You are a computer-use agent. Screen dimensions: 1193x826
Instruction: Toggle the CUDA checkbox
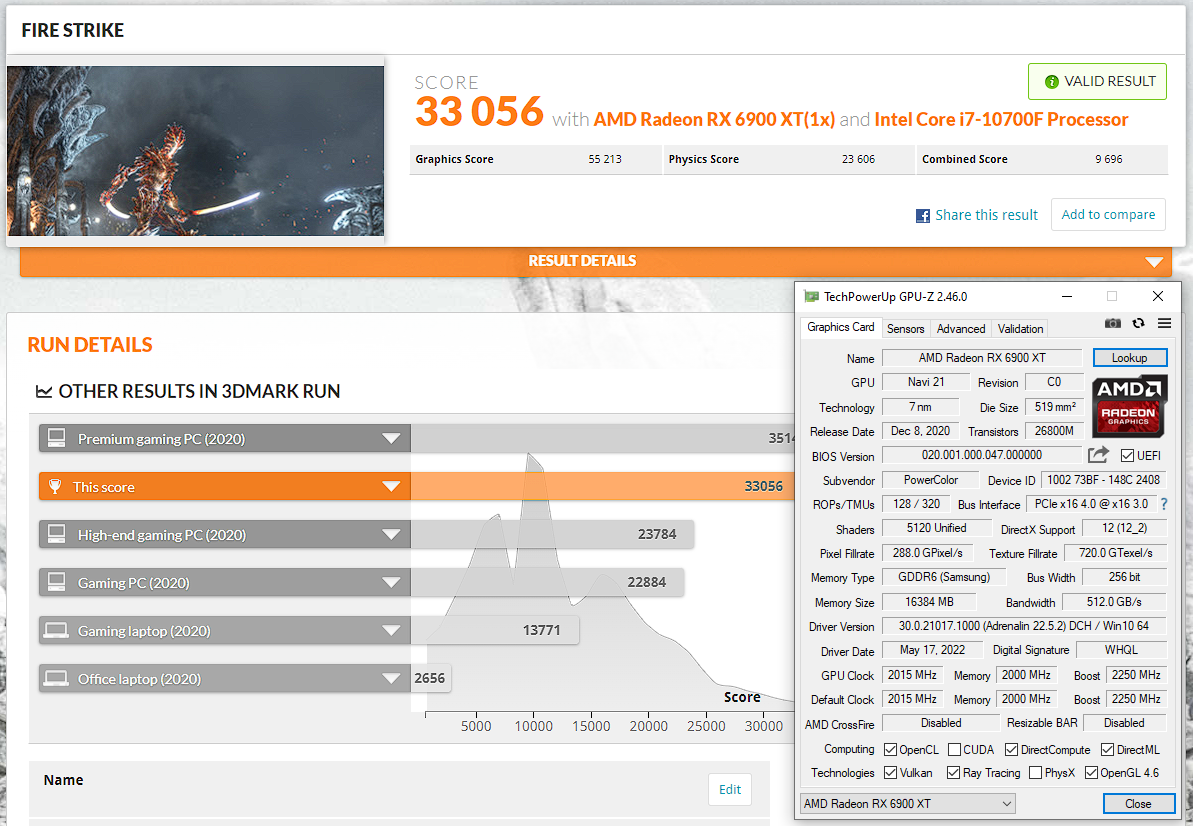pyautogui.click(x=954, y=749)
